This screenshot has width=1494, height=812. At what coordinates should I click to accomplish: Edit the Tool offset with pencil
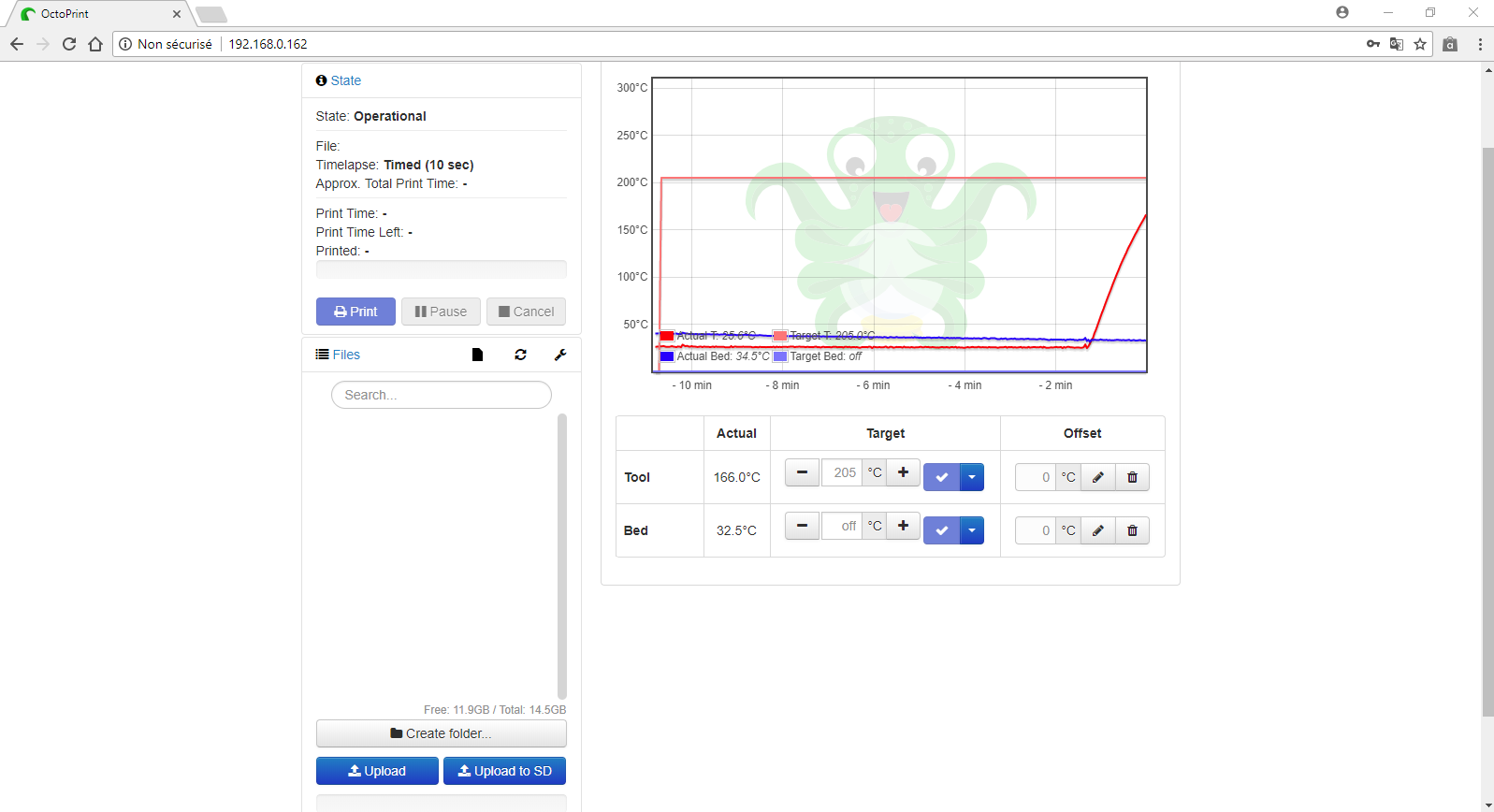point(1098,477)
